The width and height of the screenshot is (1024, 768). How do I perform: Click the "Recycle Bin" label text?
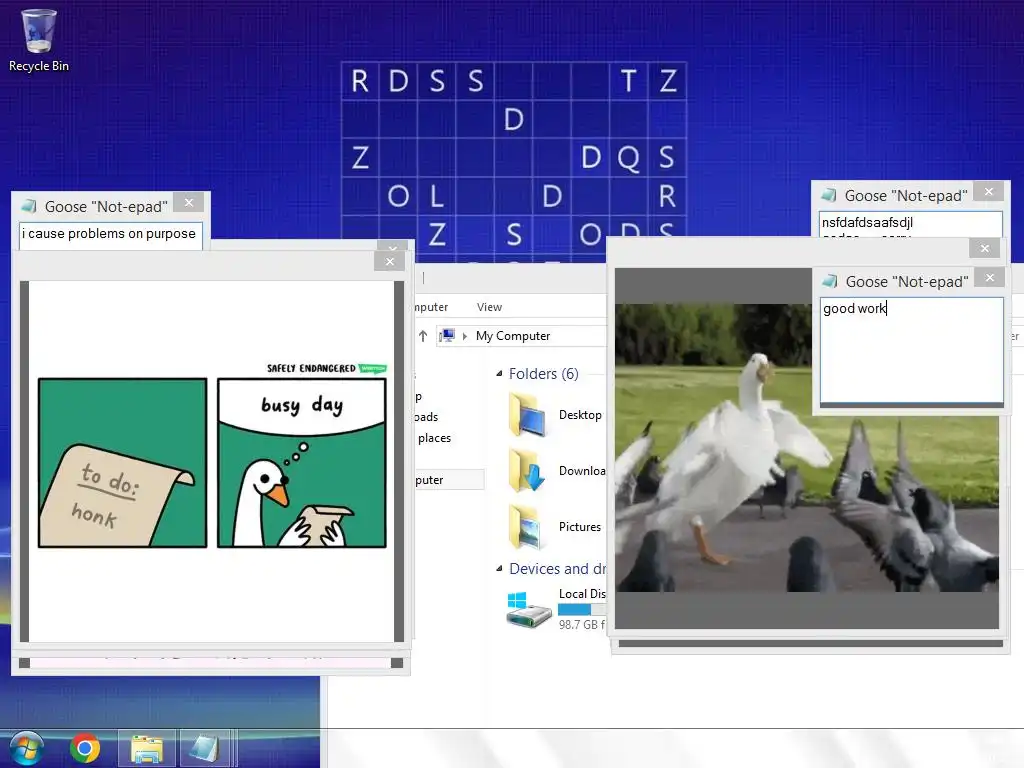pos(39,66)
